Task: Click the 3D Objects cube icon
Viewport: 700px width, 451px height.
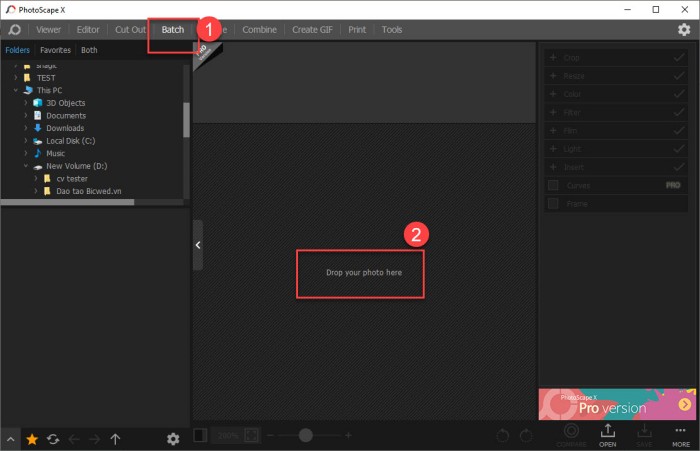Action: pyautogui.click(x=38, y=103)
